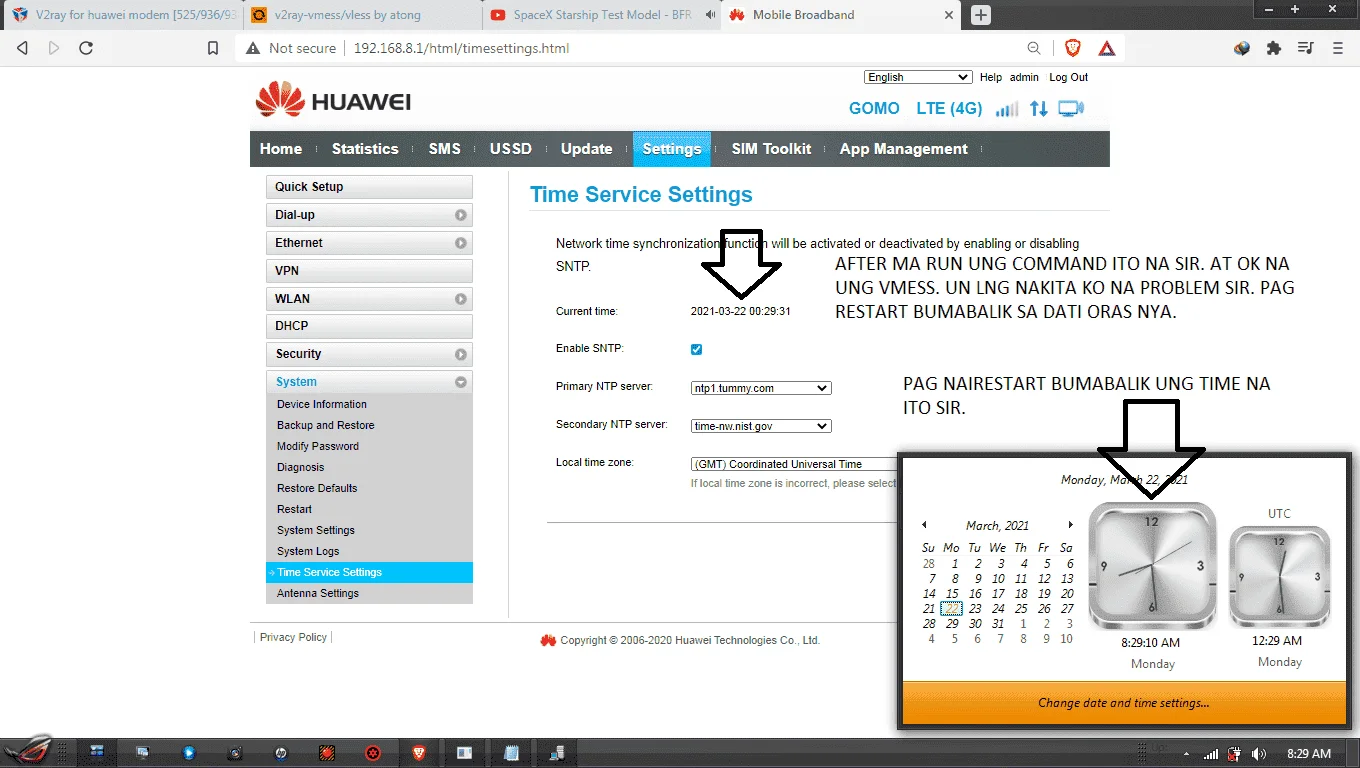The image size is (1360, 768).
Task: Collapse the System sidebar section
Action: tap(369, 382)
